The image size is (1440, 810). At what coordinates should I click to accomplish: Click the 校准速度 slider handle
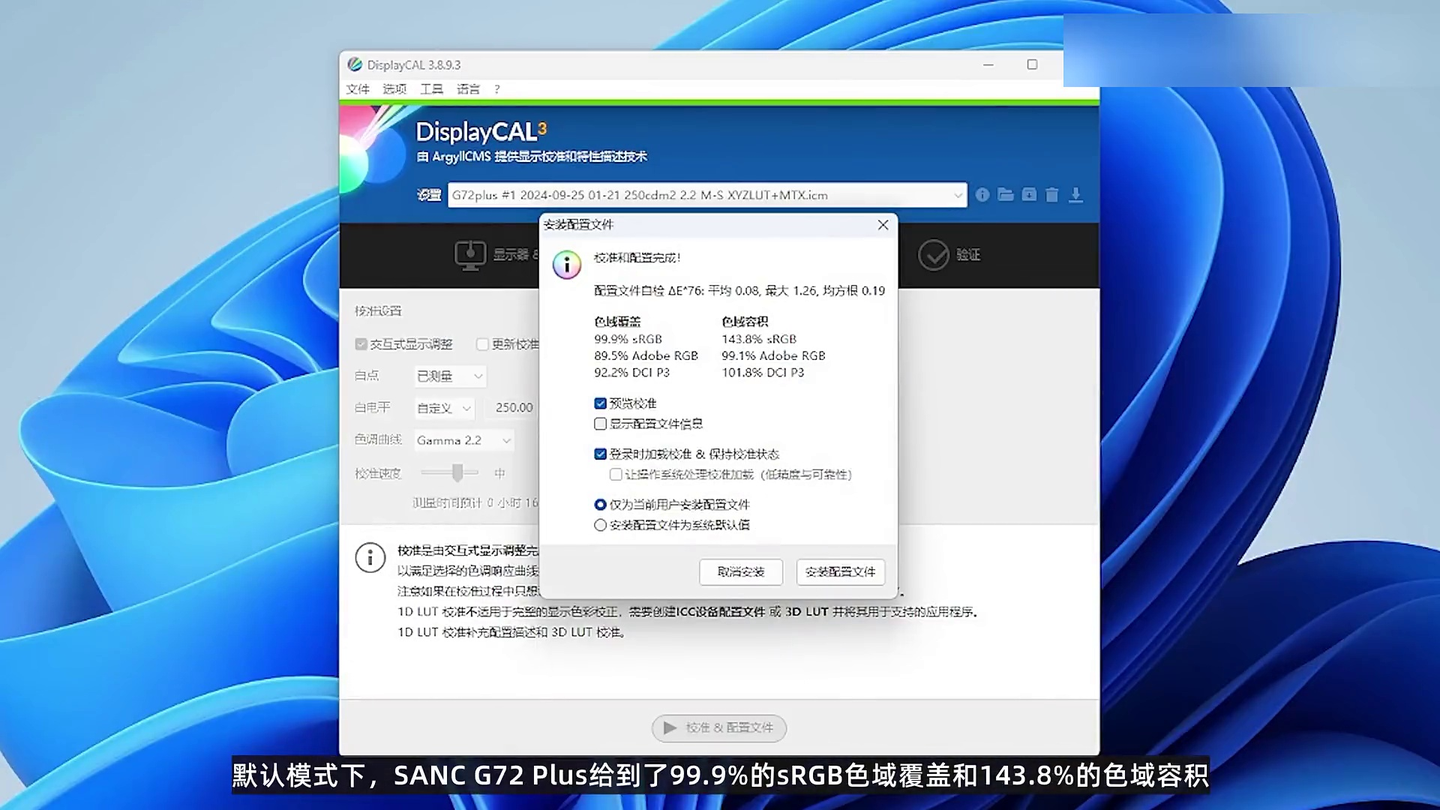pos(457,472)
